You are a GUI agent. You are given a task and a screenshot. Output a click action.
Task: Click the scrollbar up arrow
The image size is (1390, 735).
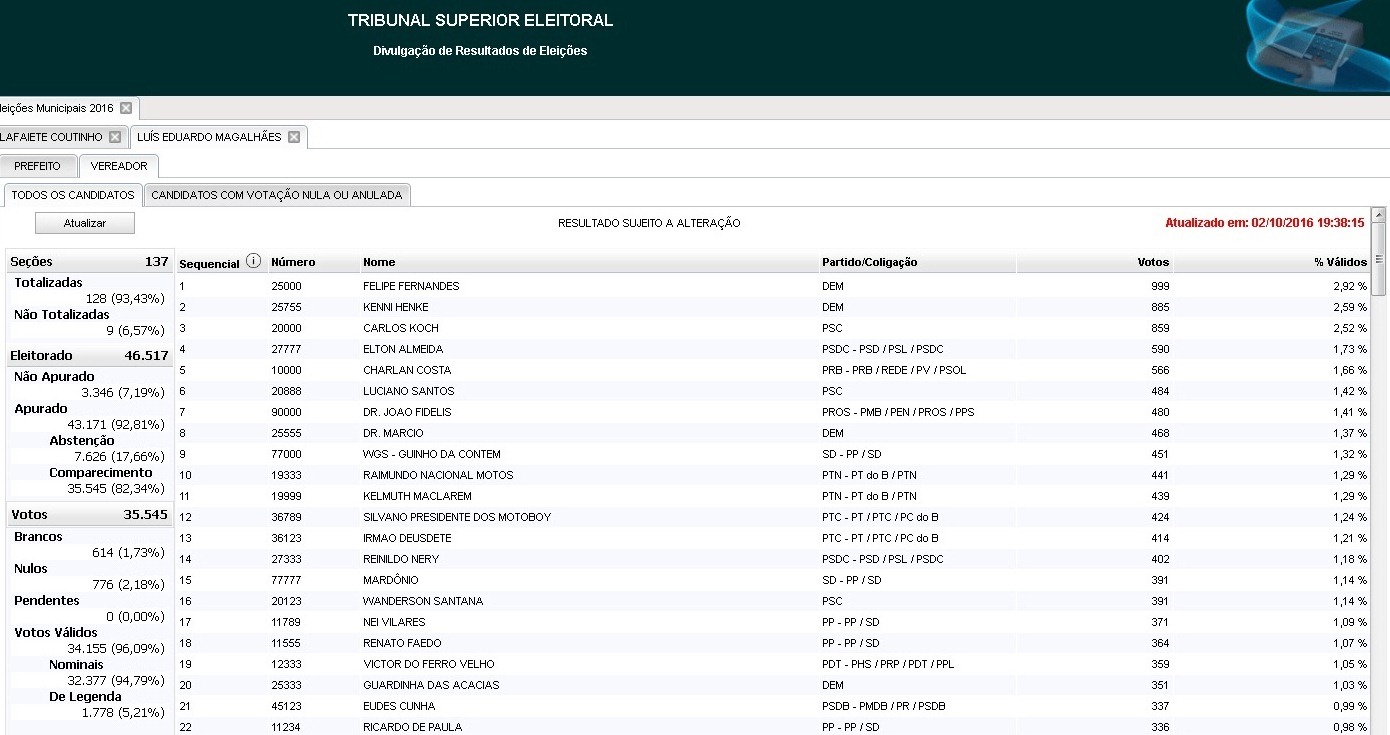point(1379,215)
